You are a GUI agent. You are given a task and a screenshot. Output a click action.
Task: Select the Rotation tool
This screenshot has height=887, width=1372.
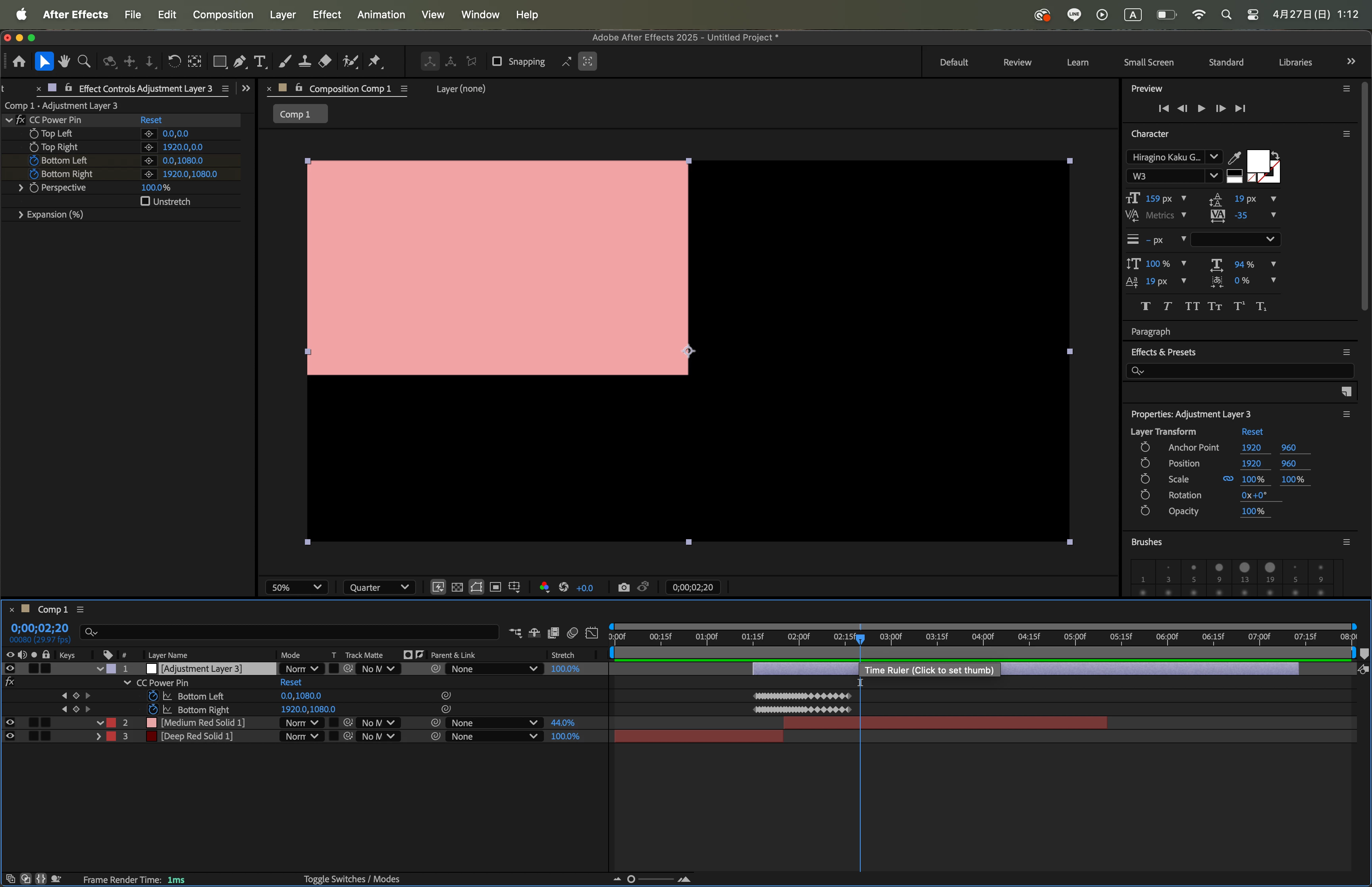click(174, 62)
